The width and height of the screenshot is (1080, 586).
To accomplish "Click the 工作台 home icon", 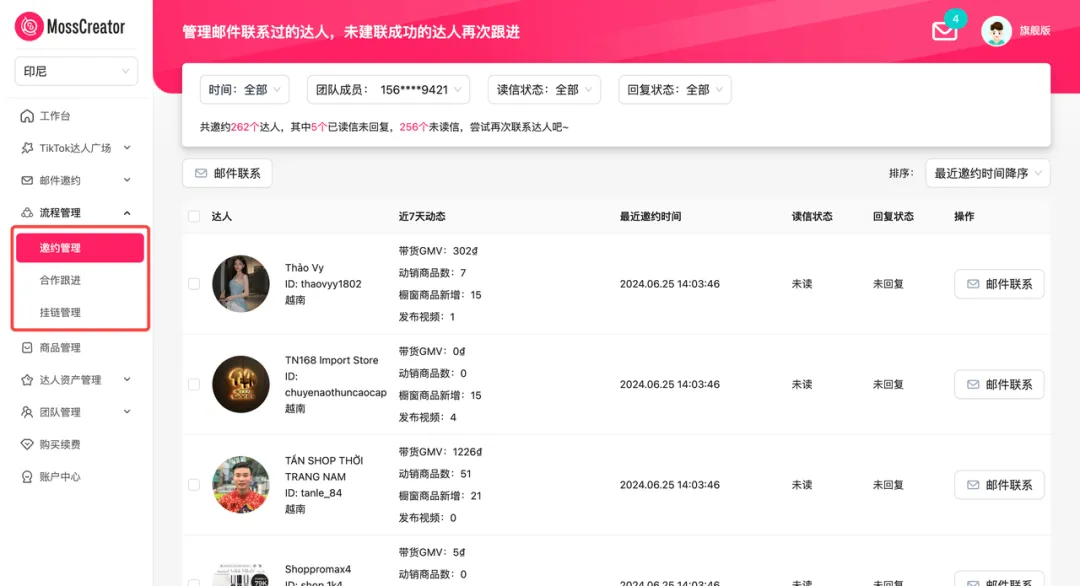I will click(x=27, y=116).
